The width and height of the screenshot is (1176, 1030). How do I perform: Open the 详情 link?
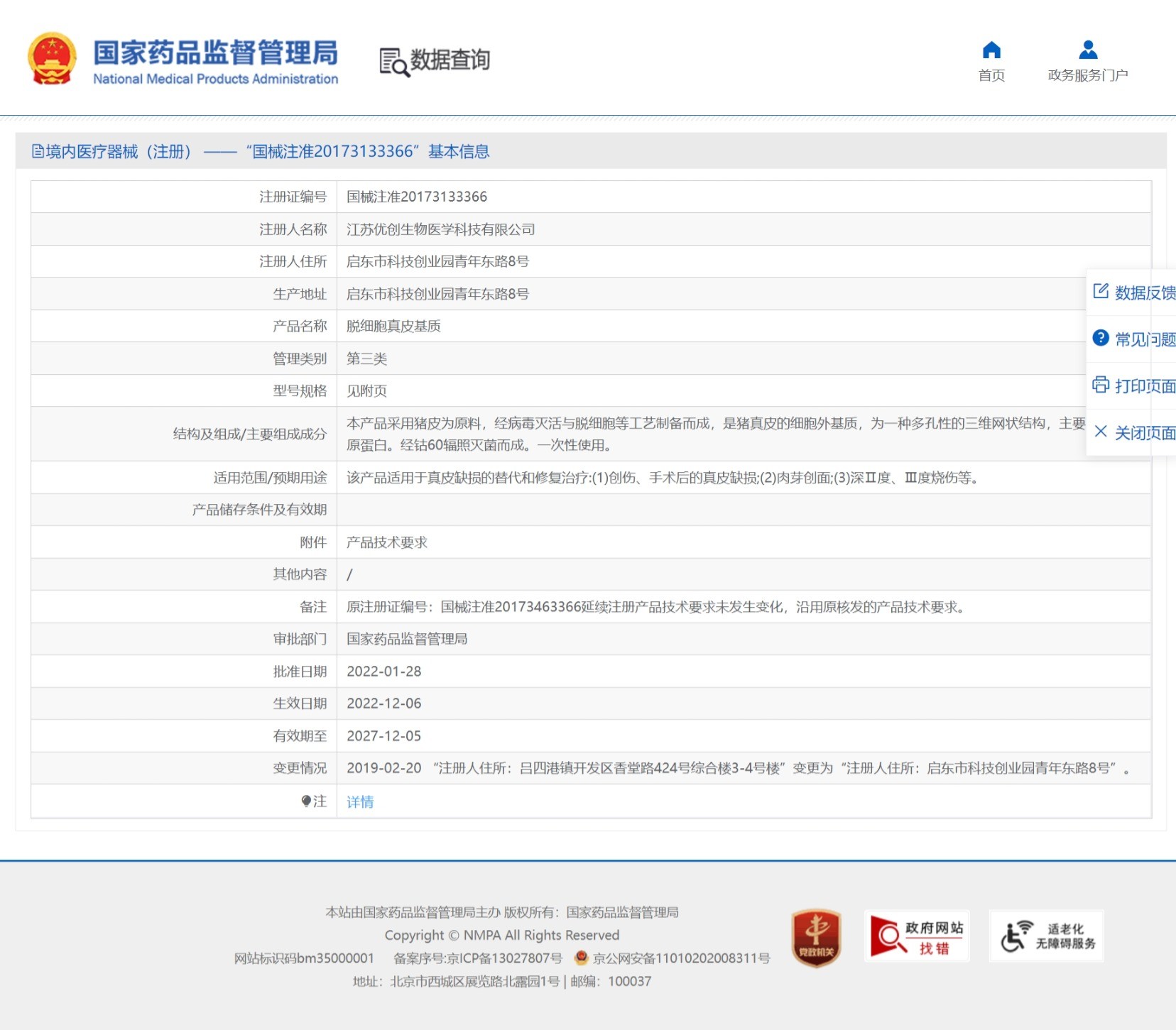click(360, 801)
